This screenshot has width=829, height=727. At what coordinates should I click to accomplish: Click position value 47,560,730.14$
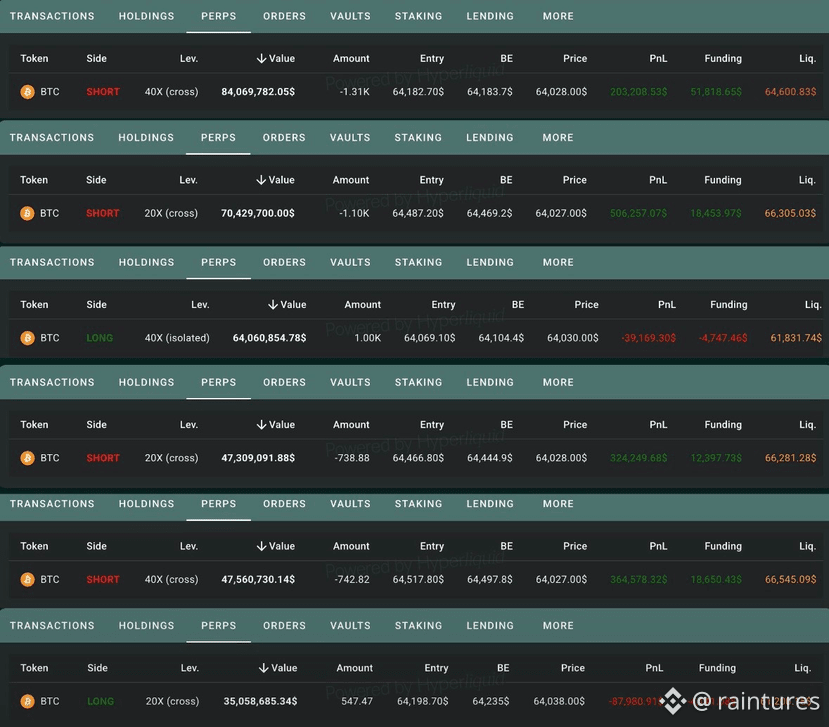(x=258, y=579)
